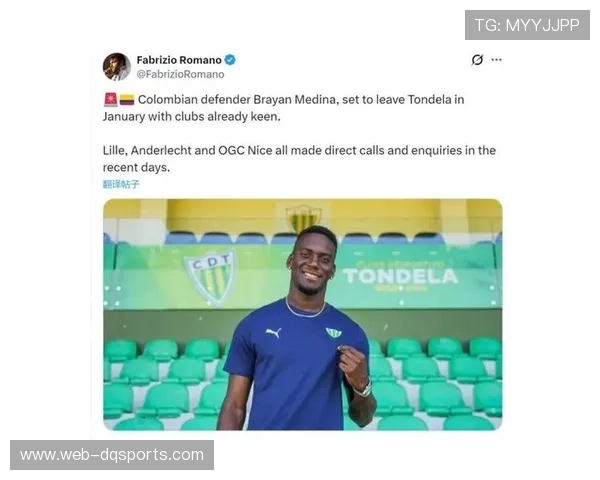Click the Puma logo on the shirt
This screenshot has height=480, width=600.
[274, 332]
